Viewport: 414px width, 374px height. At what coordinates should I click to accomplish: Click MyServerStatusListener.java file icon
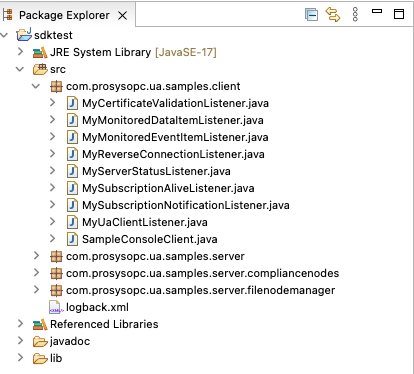[72, 171]
